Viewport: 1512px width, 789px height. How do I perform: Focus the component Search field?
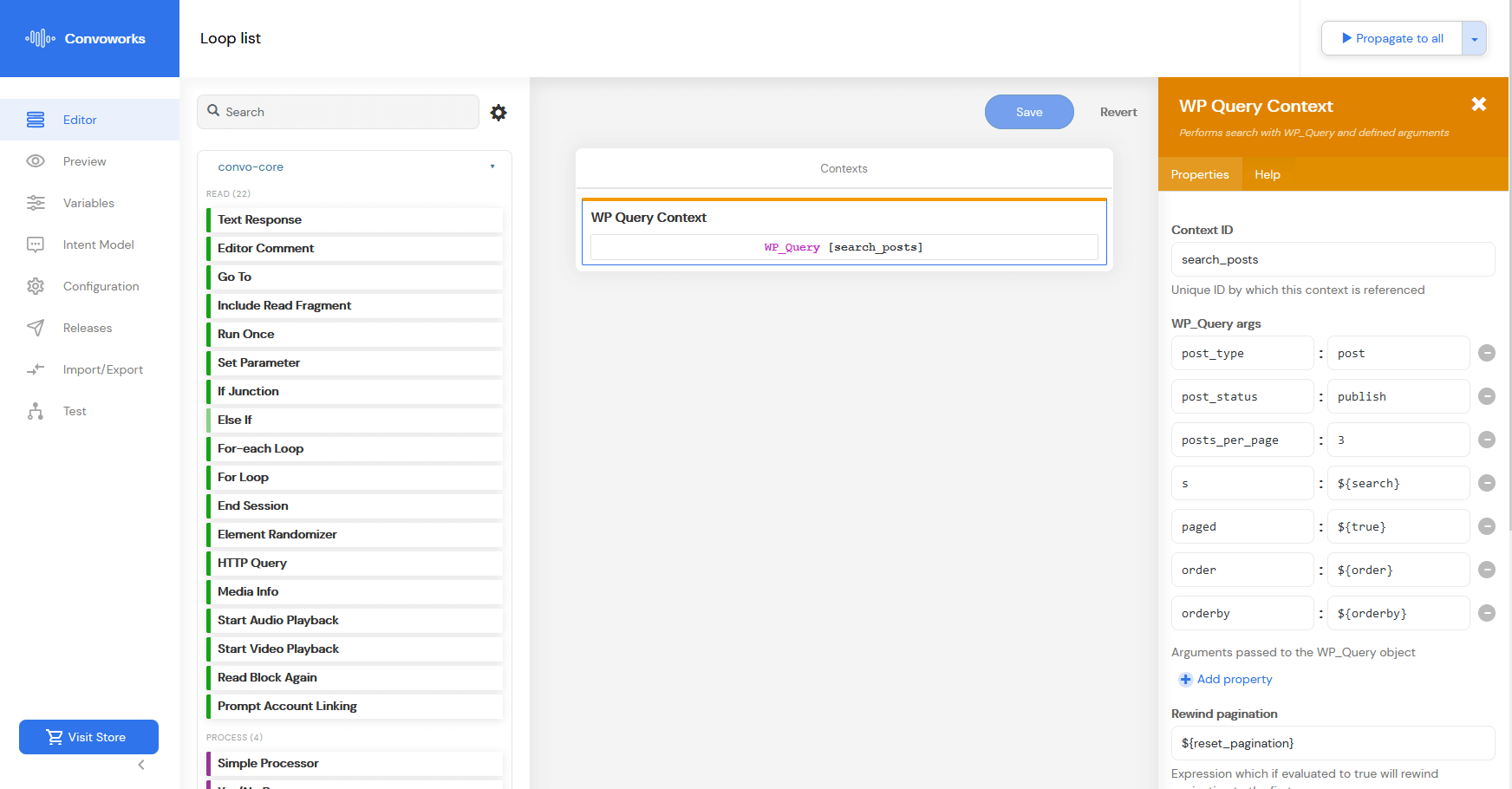pyautogui.click(x=338, y=112)
